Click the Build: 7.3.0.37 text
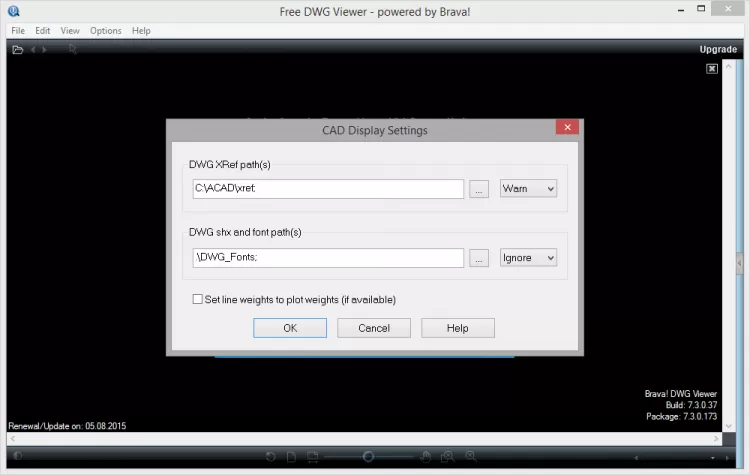This screenshot has height=475, width=750. pyautogui.click(x=691, y=405)
